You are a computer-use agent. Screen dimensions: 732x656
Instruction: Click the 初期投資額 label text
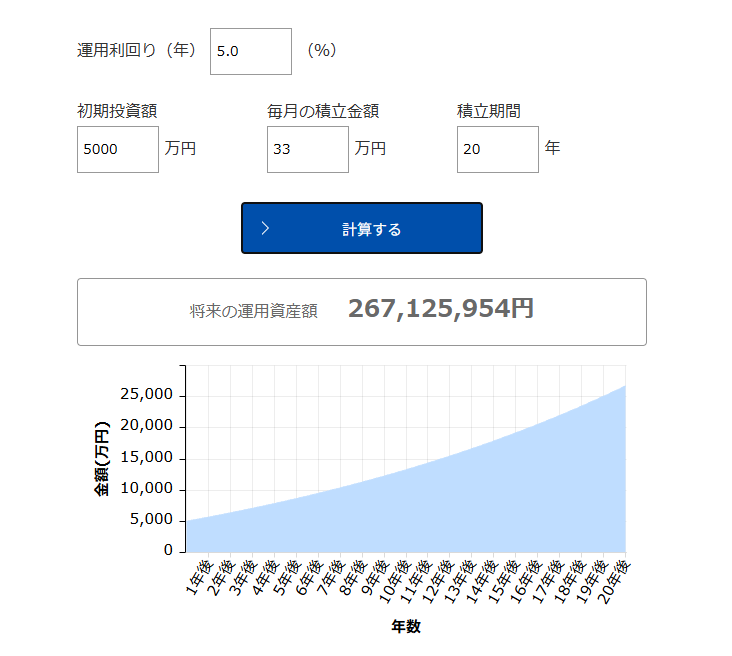pos(117,111)
